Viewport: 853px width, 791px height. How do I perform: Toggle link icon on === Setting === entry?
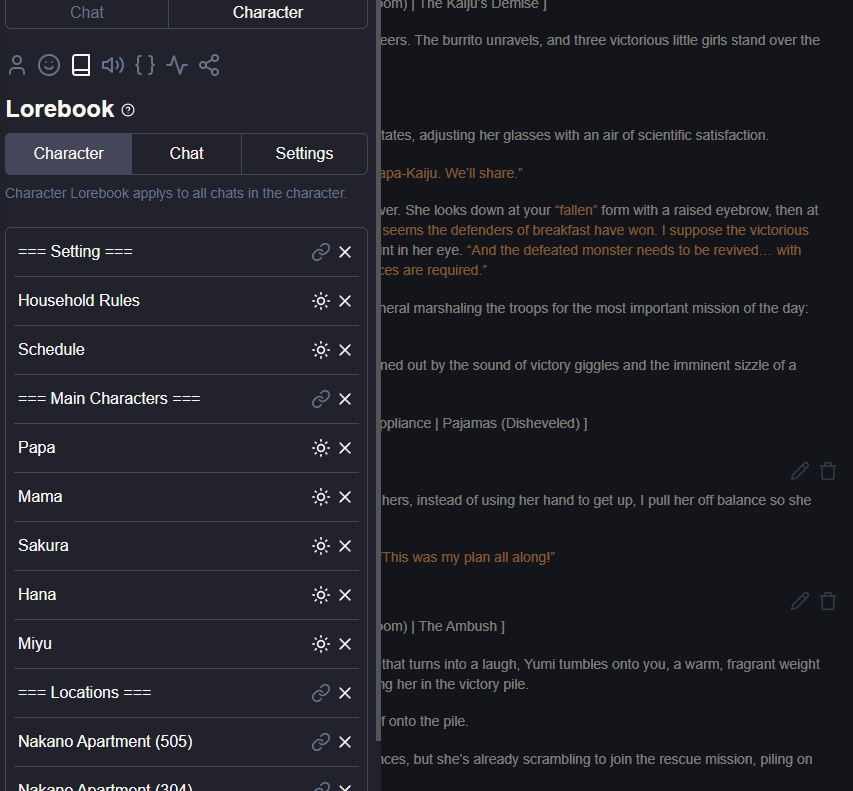pos(321,252)
